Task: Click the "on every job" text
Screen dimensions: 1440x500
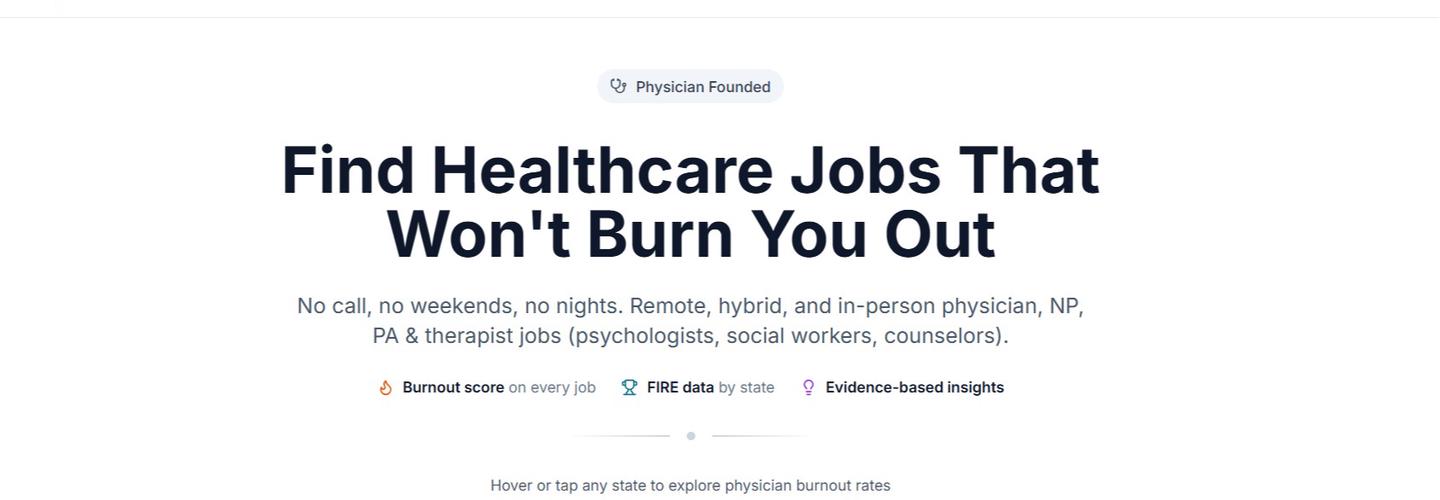Action: [x=552, y=388]
